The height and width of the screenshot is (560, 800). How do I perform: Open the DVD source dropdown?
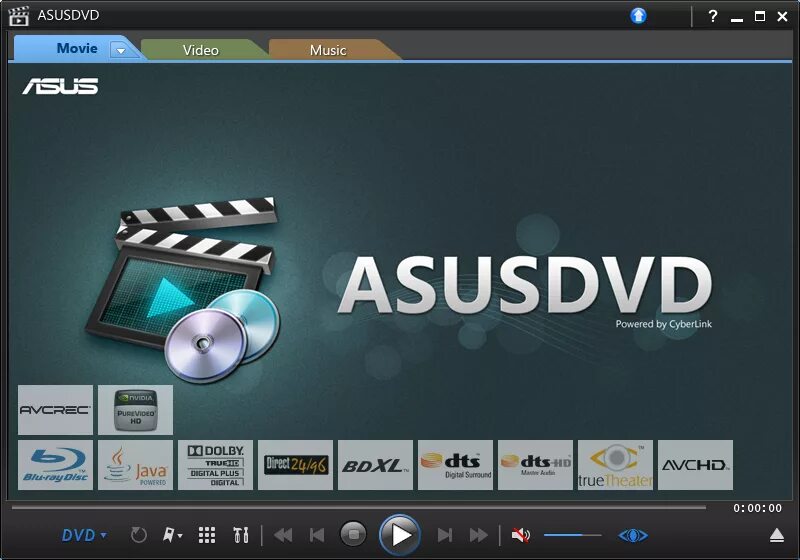pos(84,535)
